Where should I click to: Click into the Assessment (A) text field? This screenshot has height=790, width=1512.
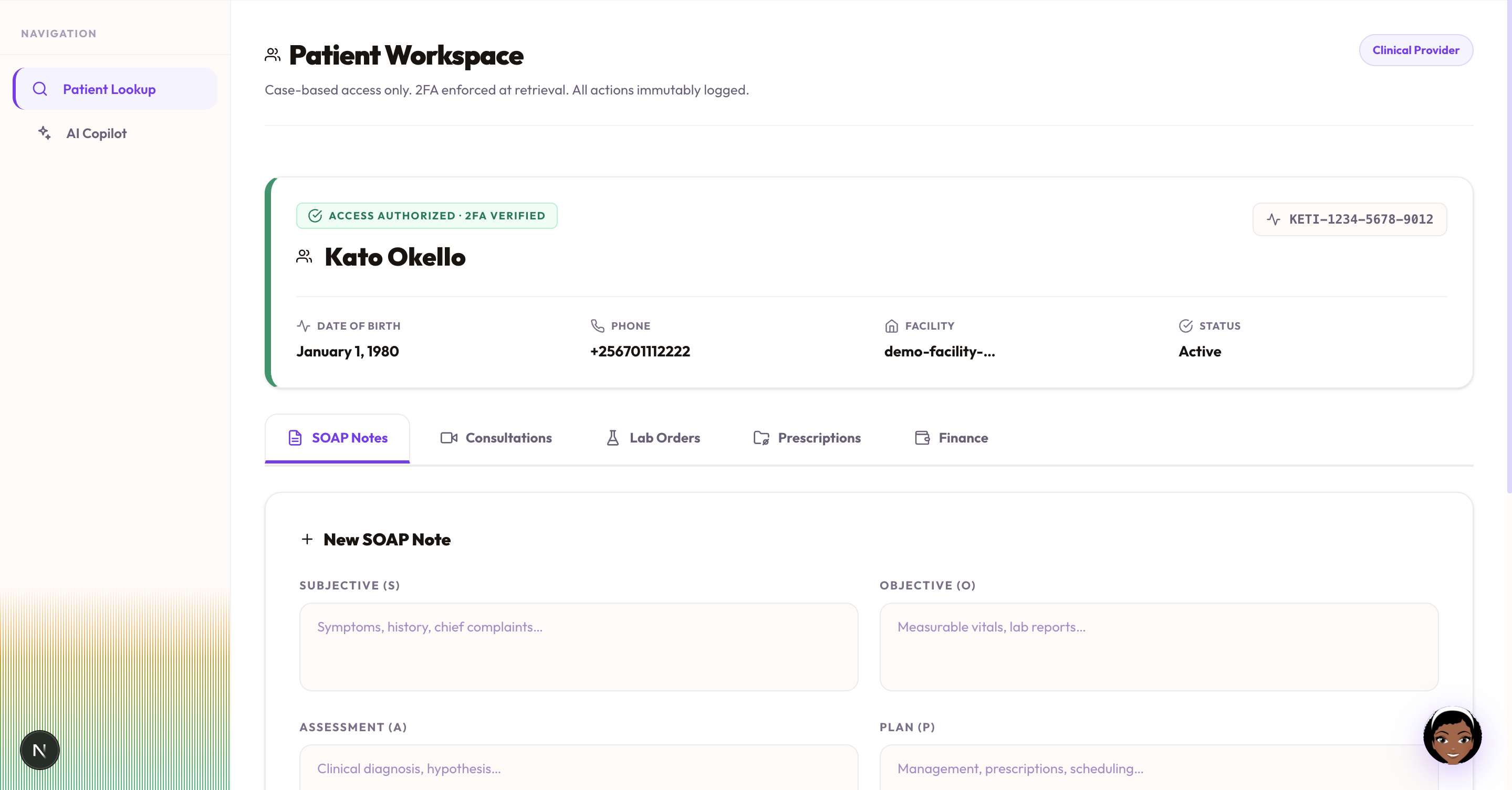point(579,767)
